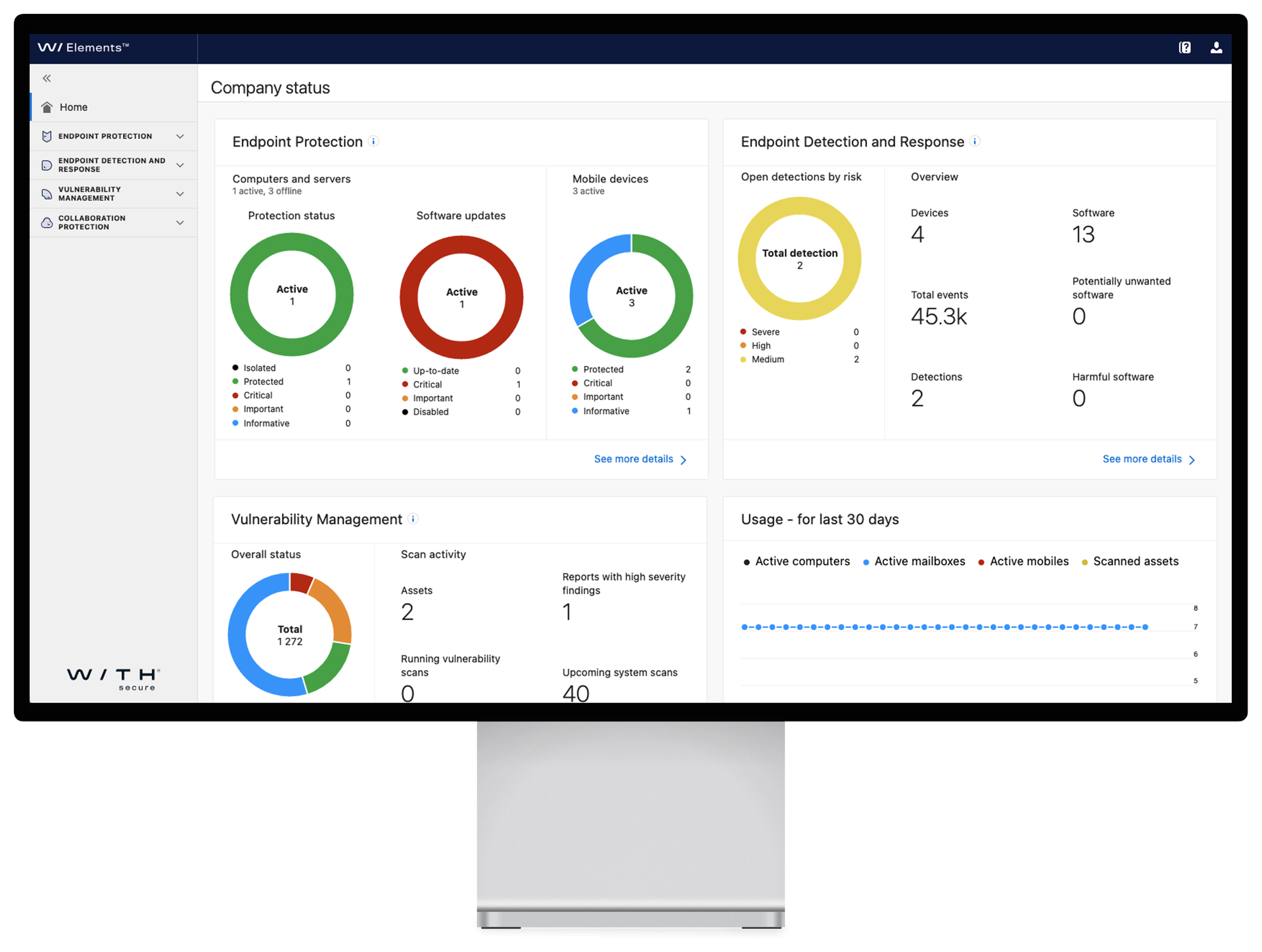The height and width of the screenshot is (952, 1262).
Task: Click the info icon next to Endpoint Protection
Action: click(375, 141)
